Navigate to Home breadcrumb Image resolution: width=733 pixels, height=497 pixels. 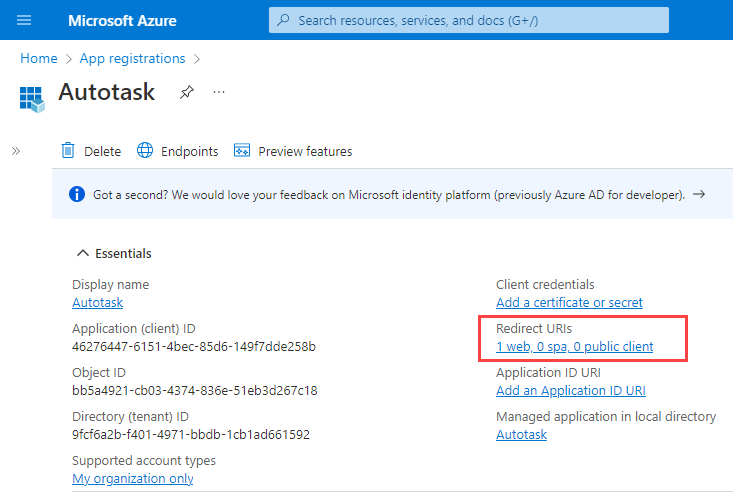(39, 58)
